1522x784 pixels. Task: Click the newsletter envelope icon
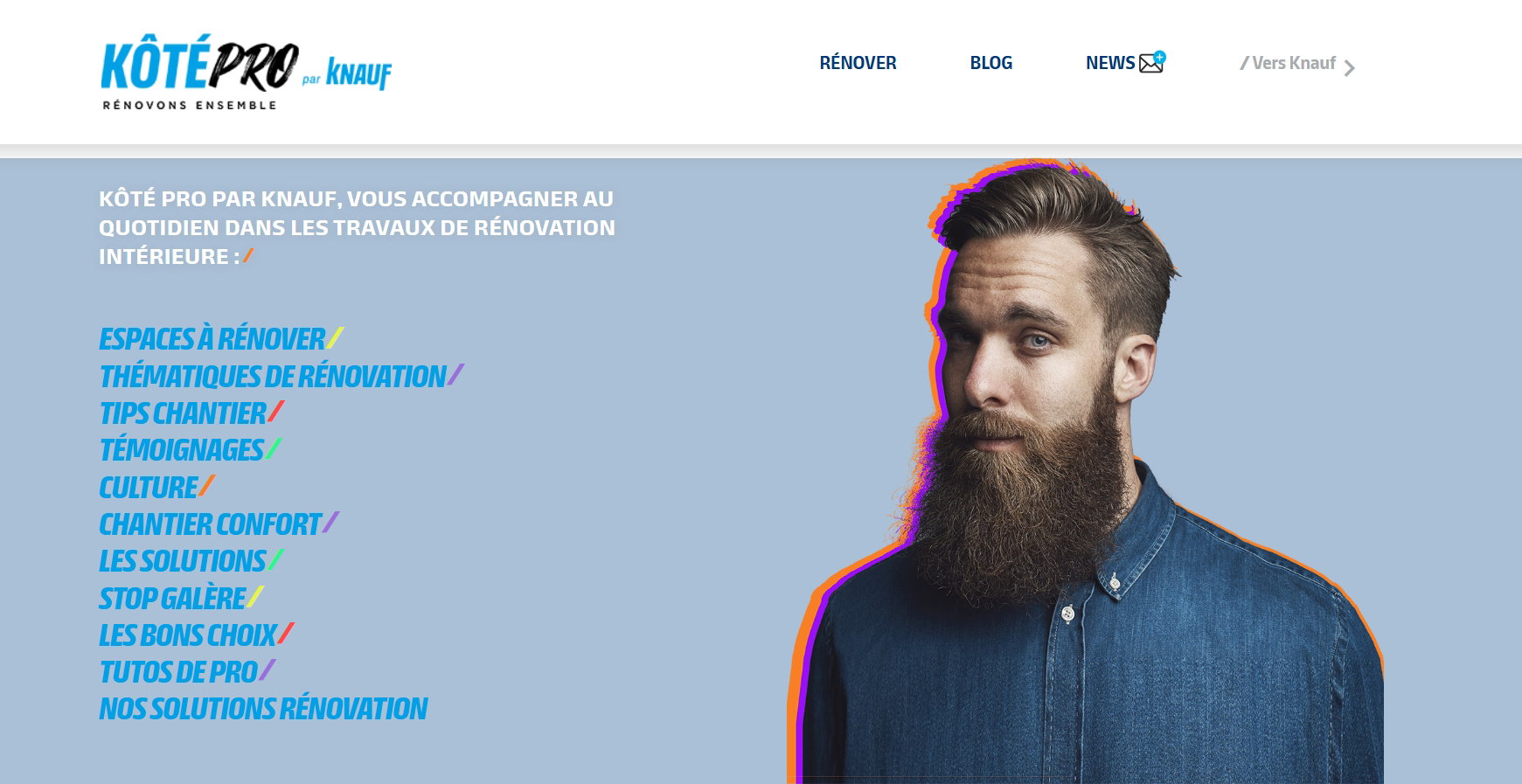point(1152,62)
